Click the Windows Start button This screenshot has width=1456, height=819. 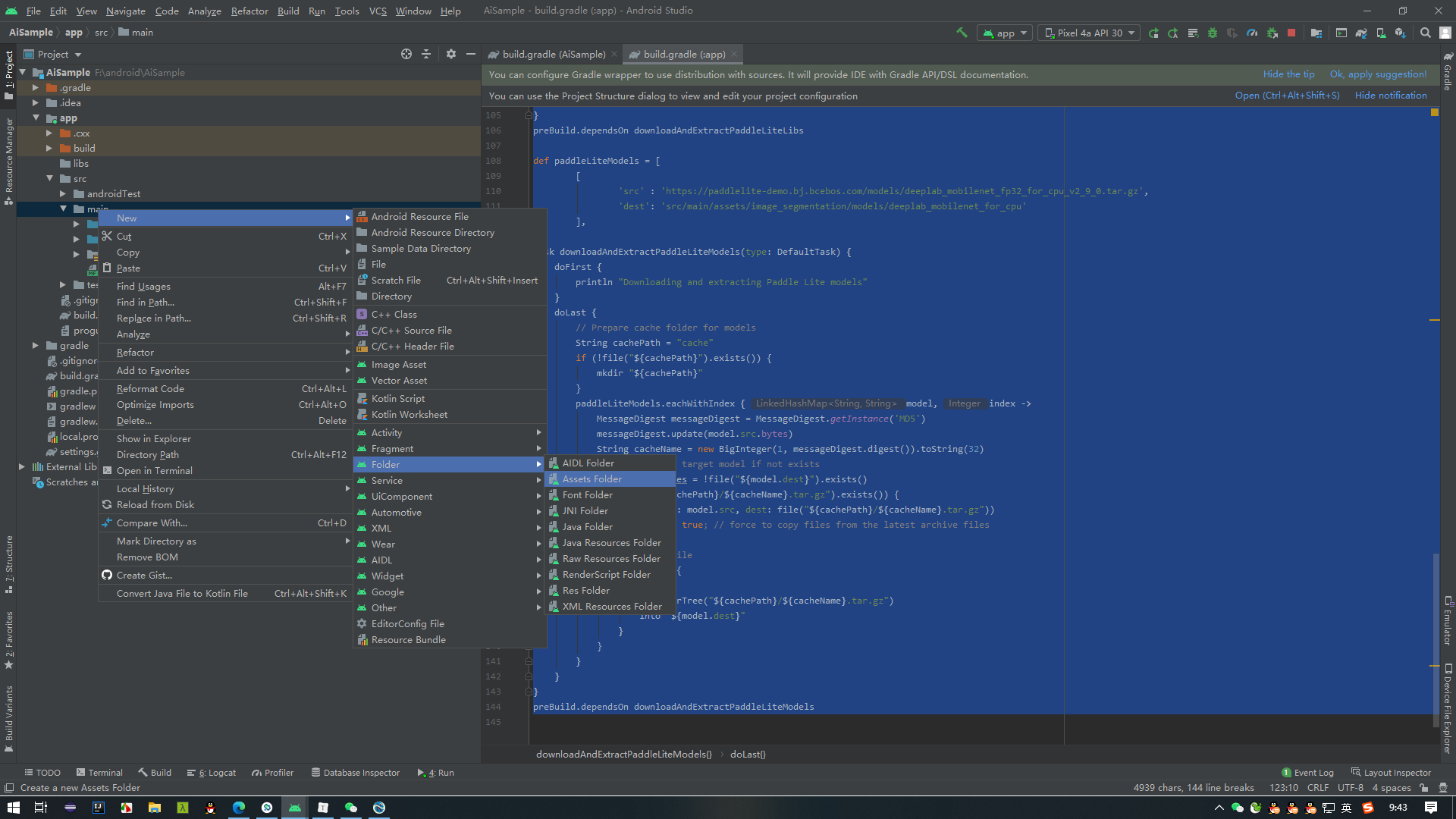(14, 808)
